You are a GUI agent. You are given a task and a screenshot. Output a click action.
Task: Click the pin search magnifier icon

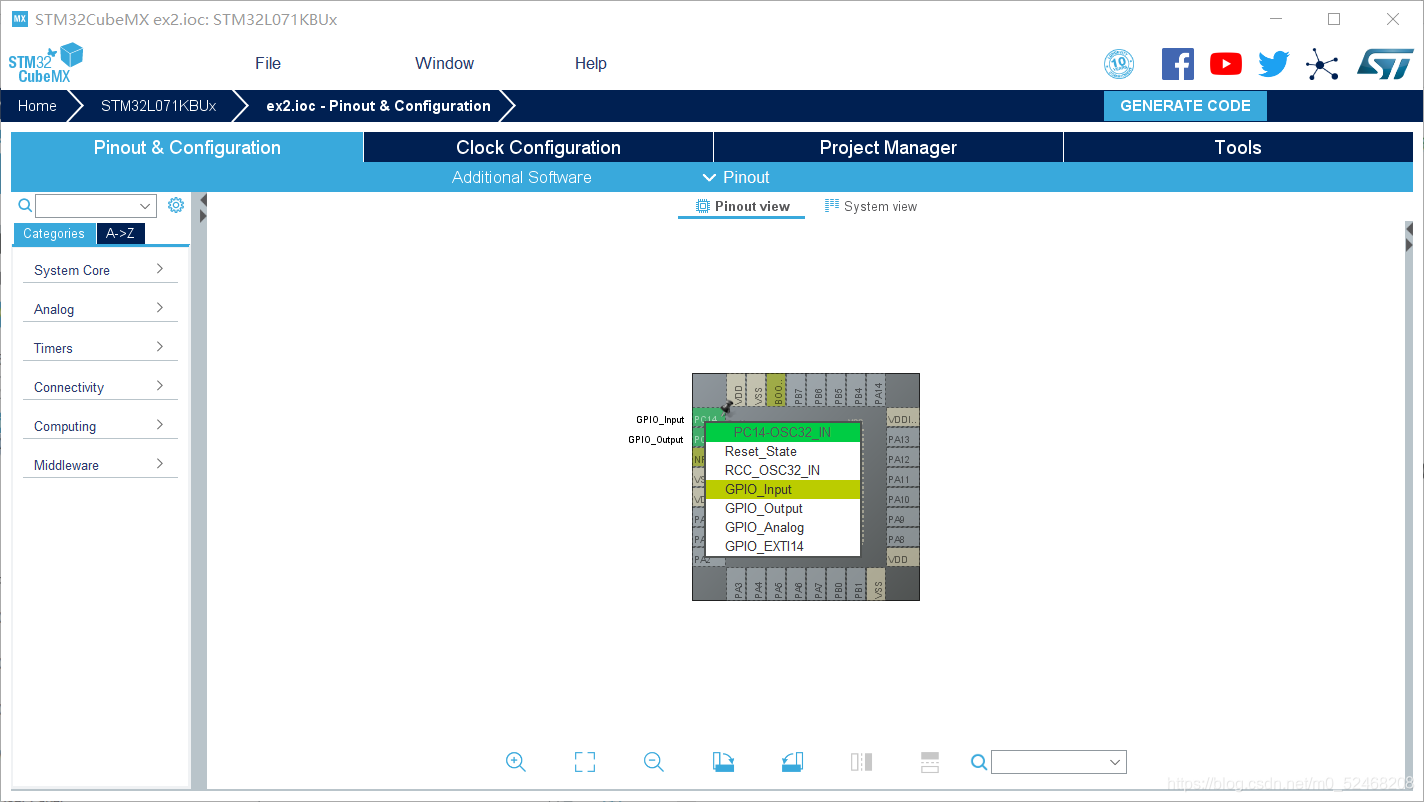tap(979, 763)
